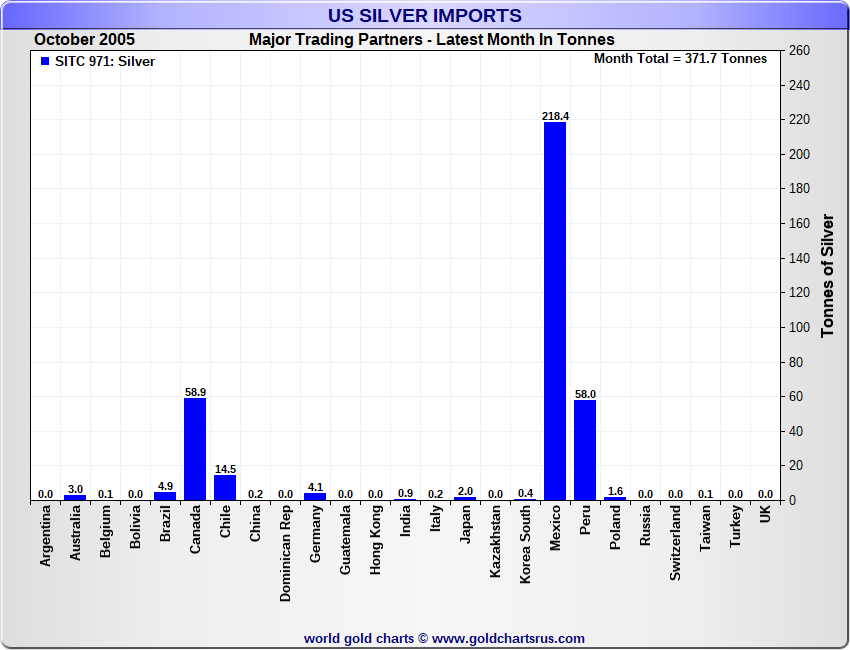
Task: Click the Germany bar labeled 4.1
Action: click(315, 496)
